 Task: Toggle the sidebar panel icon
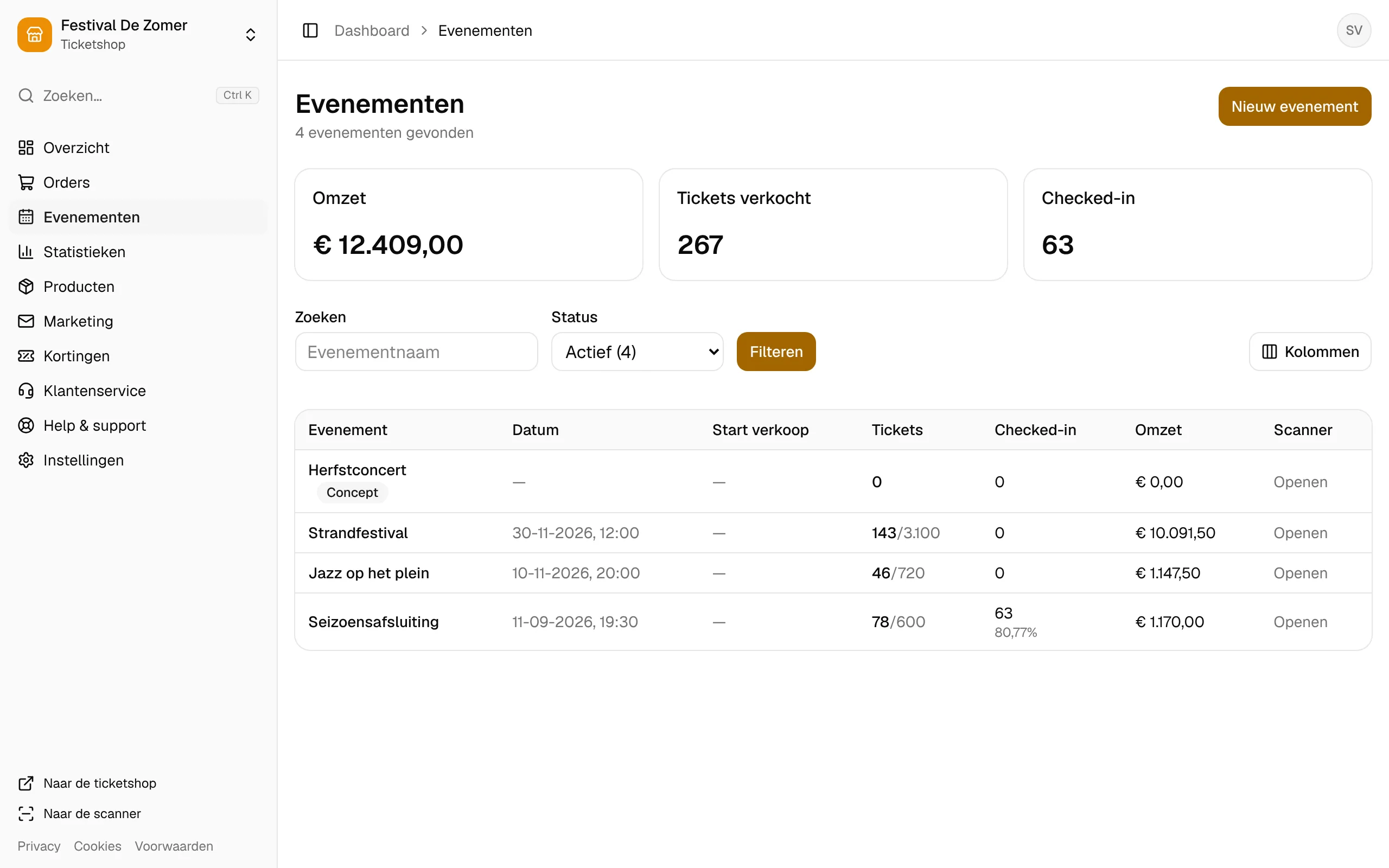310,30
